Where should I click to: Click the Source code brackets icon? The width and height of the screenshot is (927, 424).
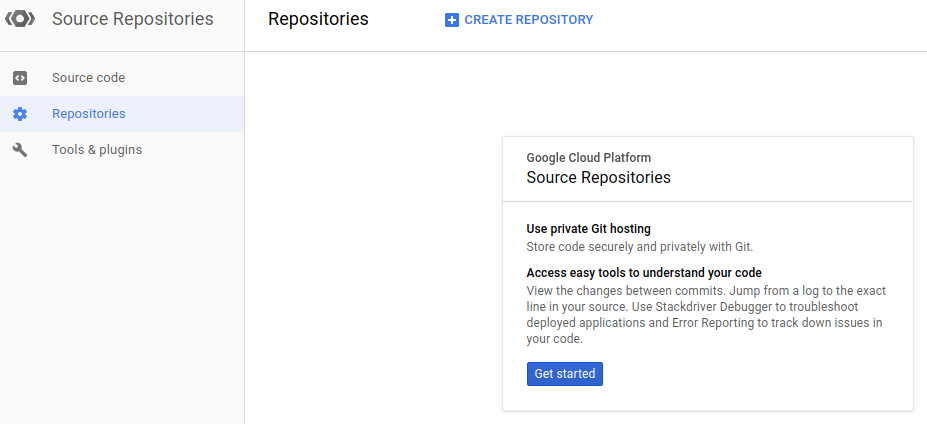(x=20, y=78)
